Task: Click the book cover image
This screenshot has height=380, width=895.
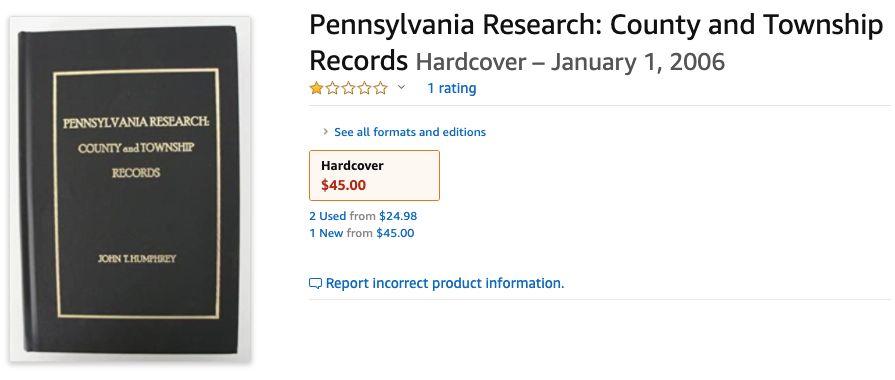Action: (131, 190)
